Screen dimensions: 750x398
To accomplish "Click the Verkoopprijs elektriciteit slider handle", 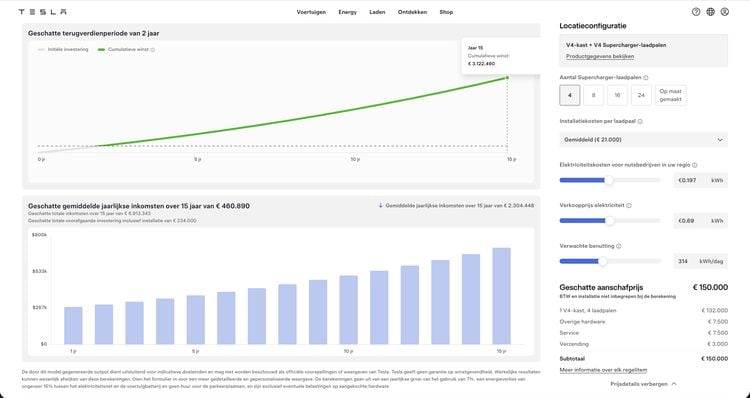I will pos(609,221).
